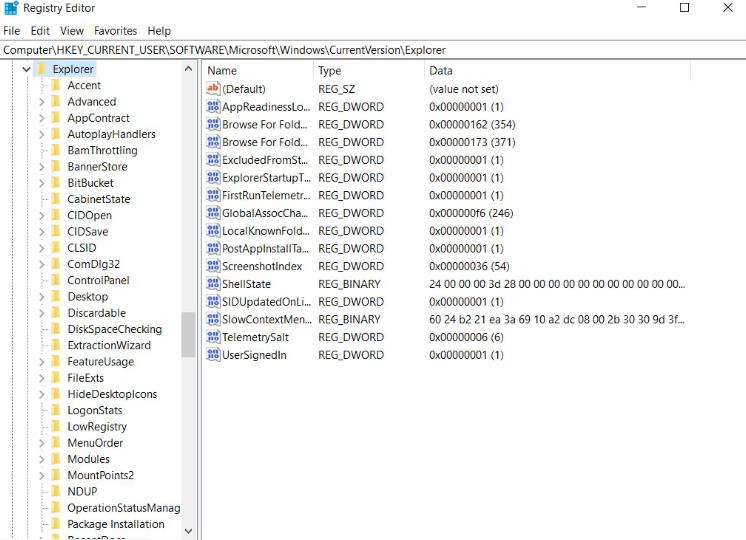
Task: Click the DiskSpaceChecking key folder icon
Action: point(56,329)
